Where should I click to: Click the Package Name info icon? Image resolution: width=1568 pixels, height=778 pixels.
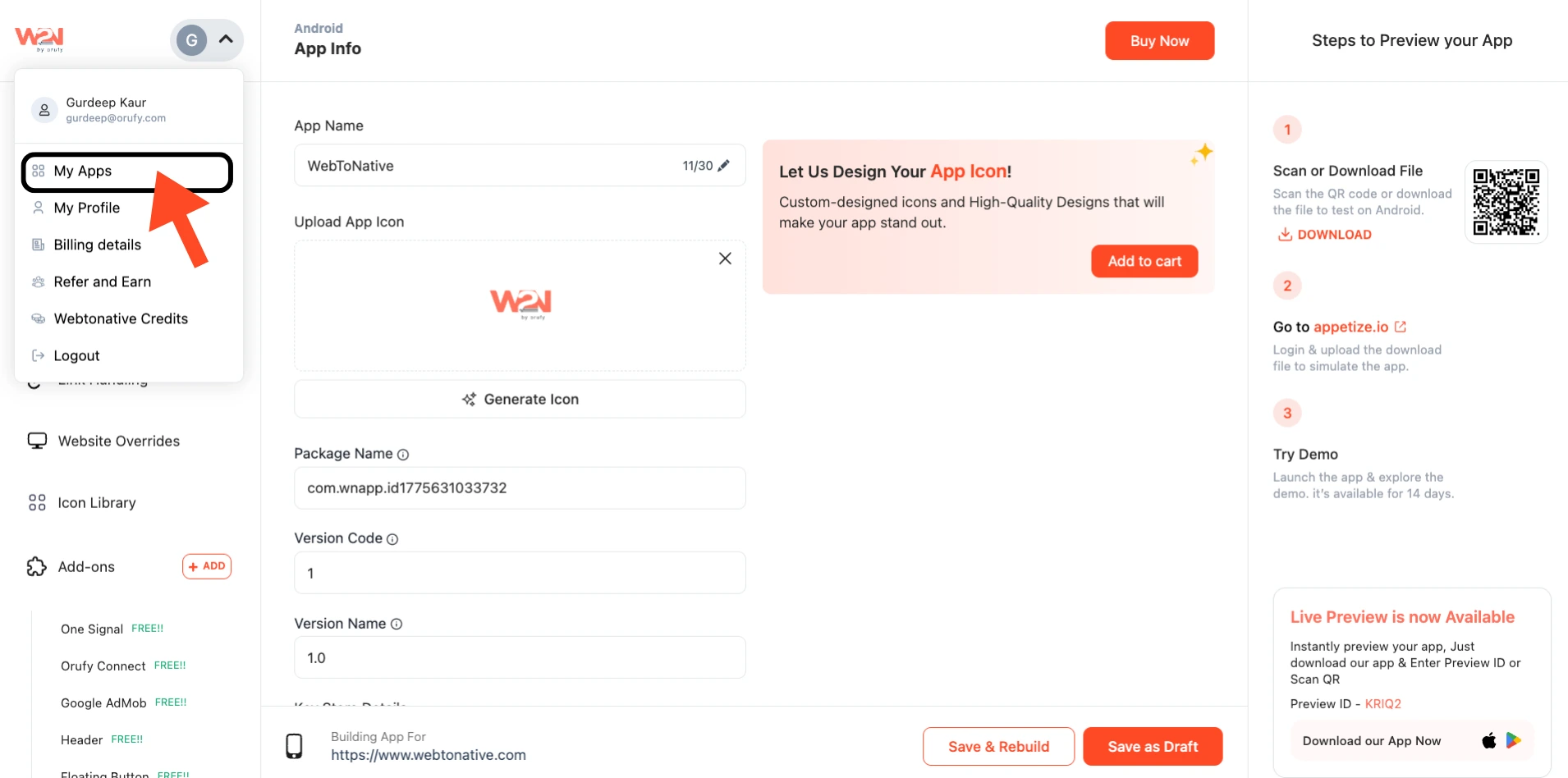[x=403, y=455]
